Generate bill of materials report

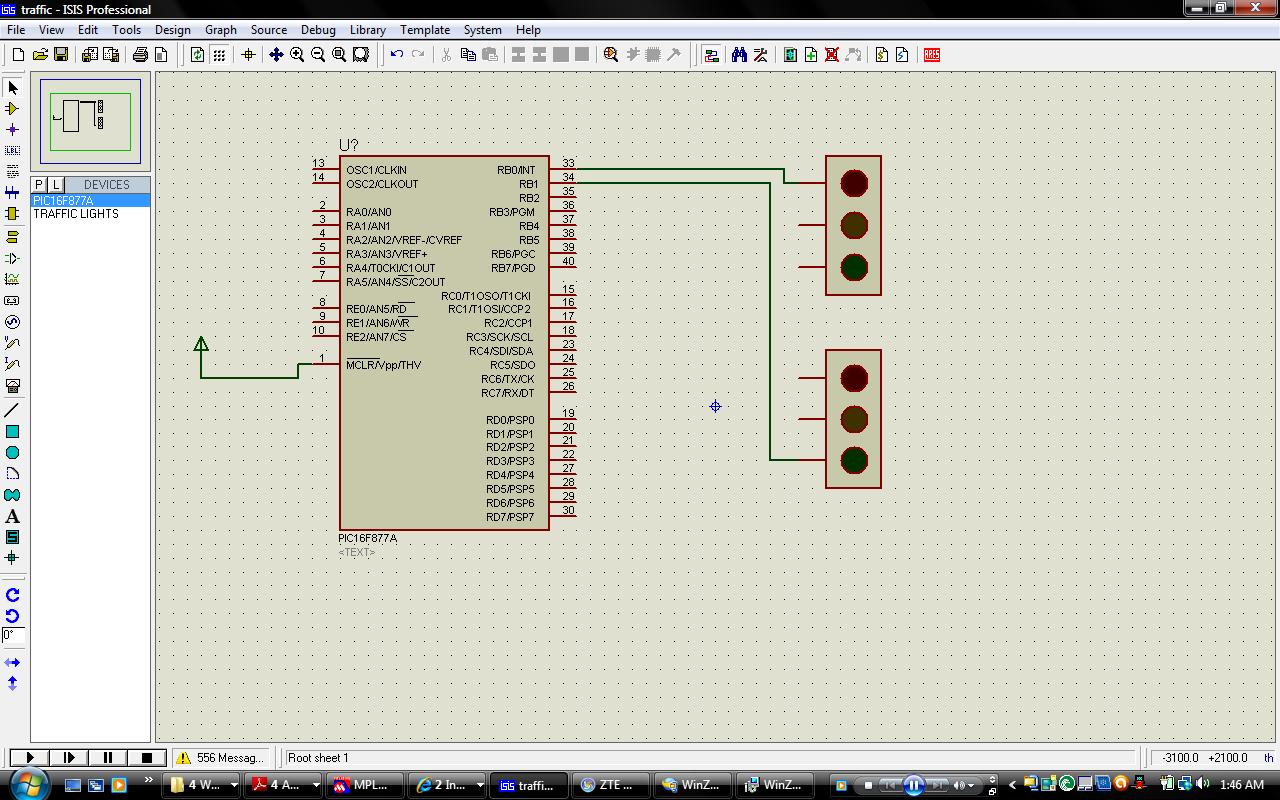point(881,55)
